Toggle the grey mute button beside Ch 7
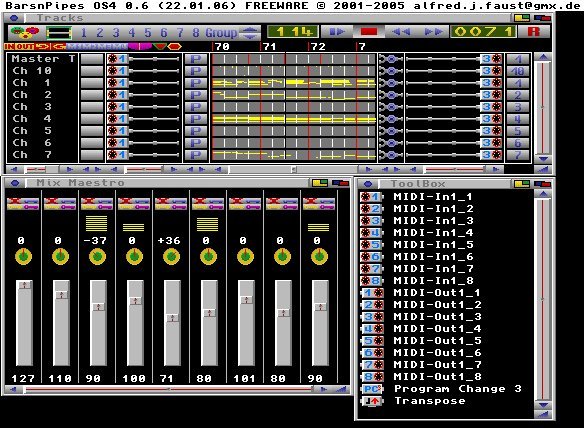This screenshot has height=428, width=584. 92,155
